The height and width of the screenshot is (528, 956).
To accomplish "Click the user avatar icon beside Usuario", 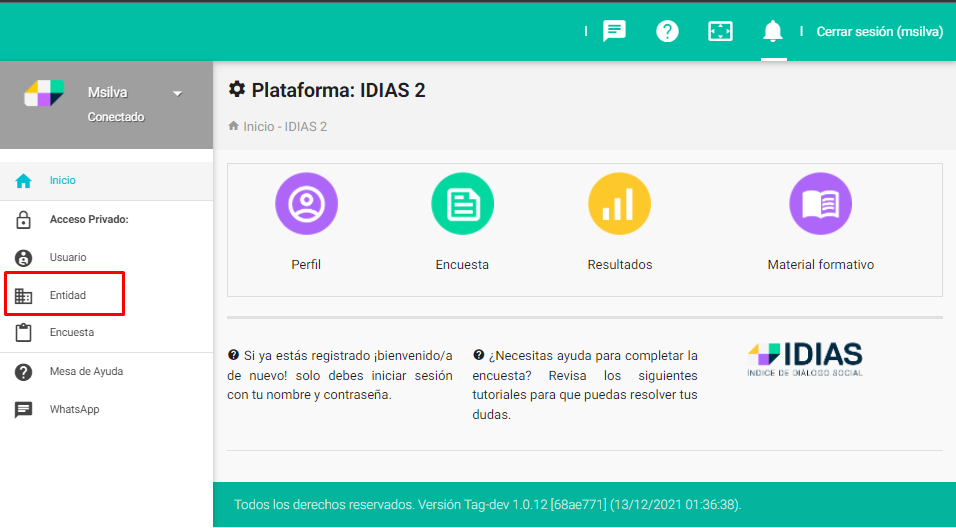I will (23, 258).
